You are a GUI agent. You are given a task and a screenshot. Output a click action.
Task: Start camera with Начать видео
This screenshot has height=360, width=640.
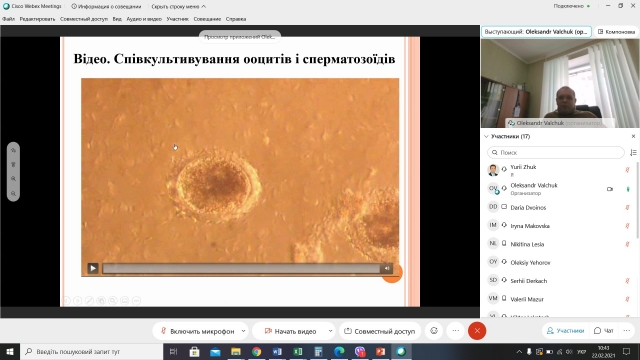pos(290,331)
